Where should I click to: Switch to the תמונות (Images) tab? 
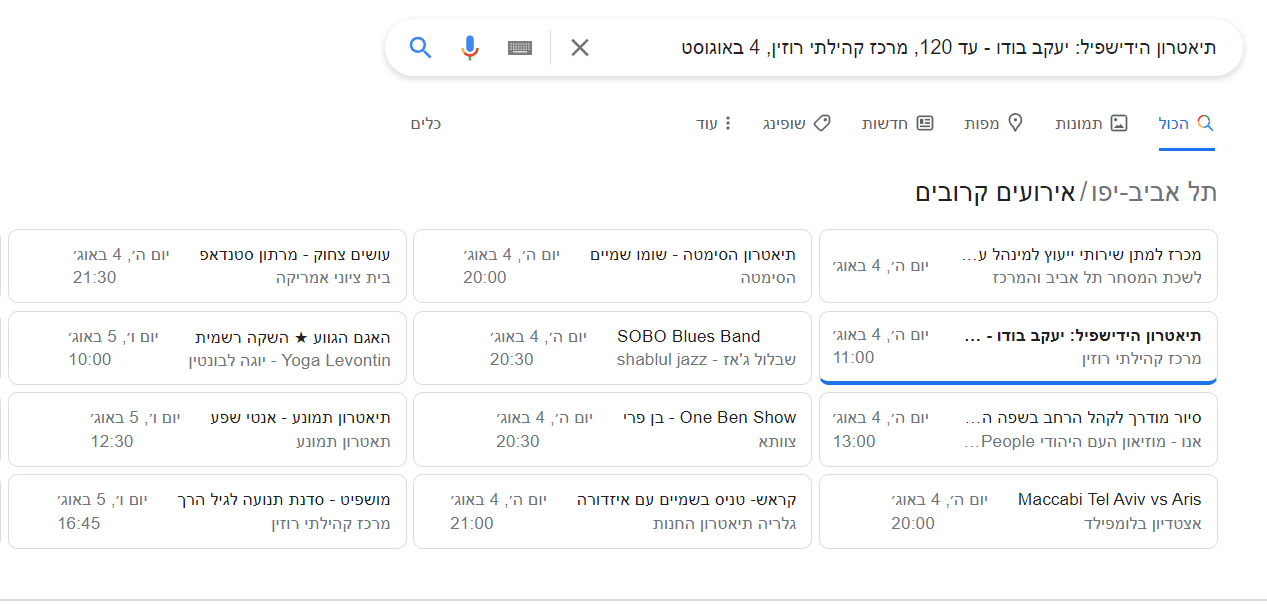[1091, 123]
